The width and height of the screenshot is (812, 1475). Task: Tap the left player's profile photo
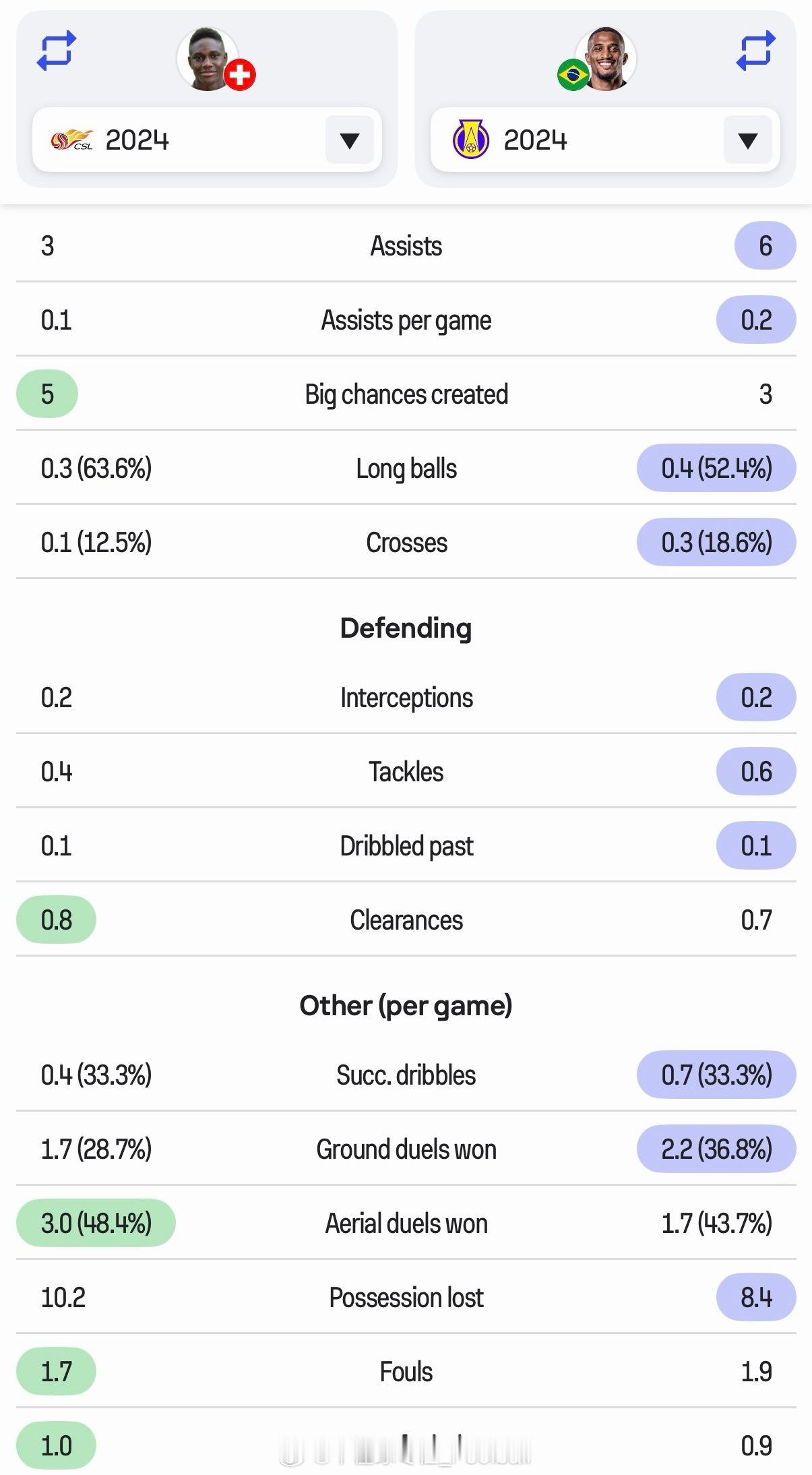pos(208,59)
